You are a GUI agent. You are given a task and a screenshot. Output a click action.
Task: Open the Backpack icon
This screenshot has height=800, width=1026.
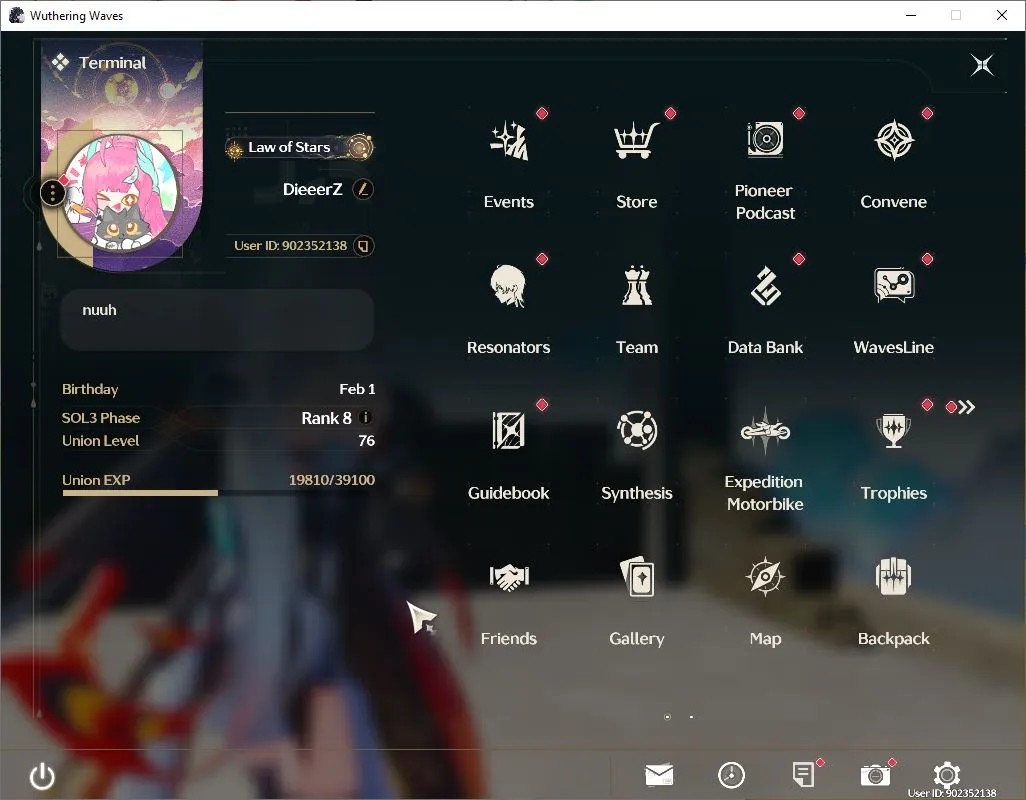[893, 576]
